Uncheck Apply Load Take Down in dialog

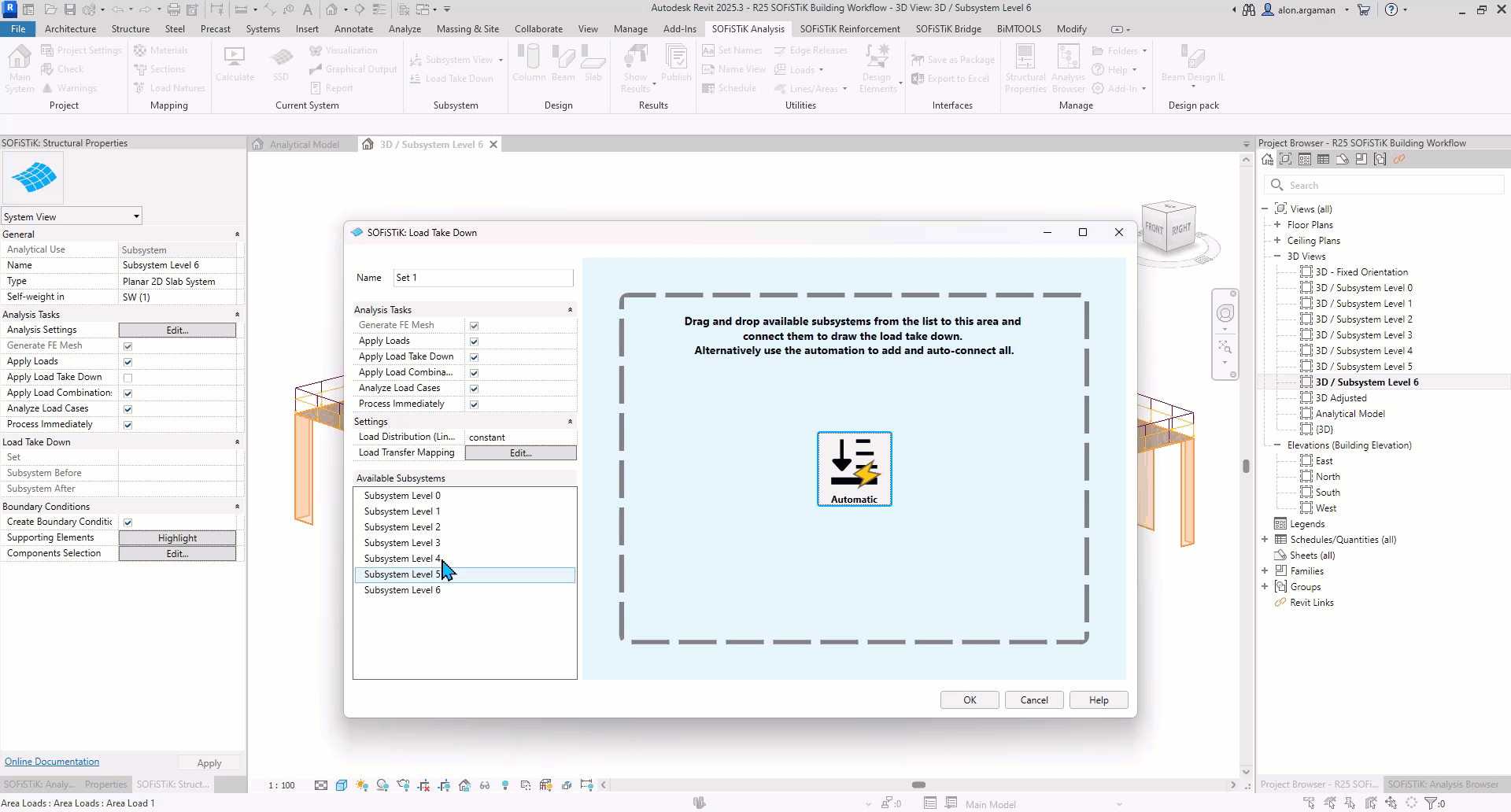pos(474,357)
